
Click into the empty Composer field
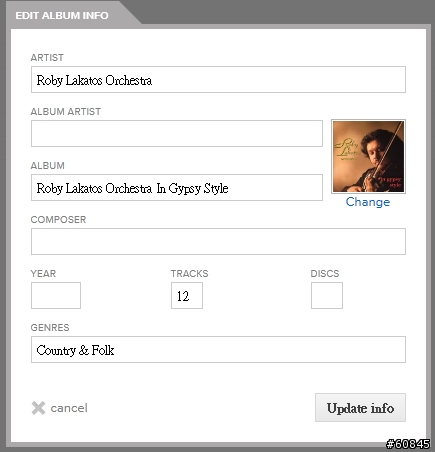pyautogui.click(x=218, y=242)
